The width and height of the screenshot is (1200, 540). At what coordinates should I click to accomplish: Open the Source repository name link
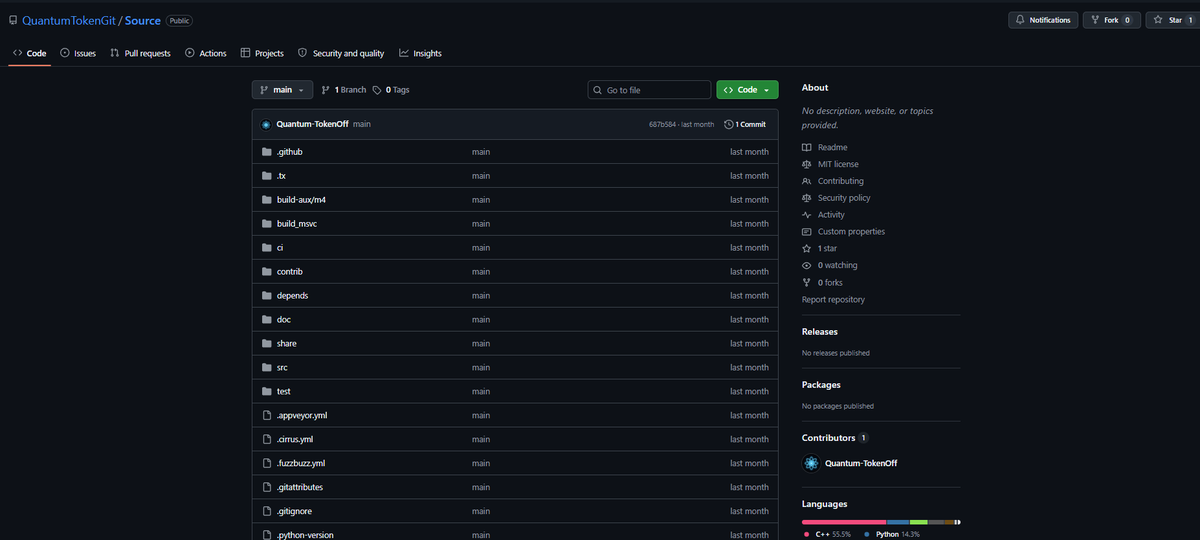pyautogui.click(x=143, y=20)
